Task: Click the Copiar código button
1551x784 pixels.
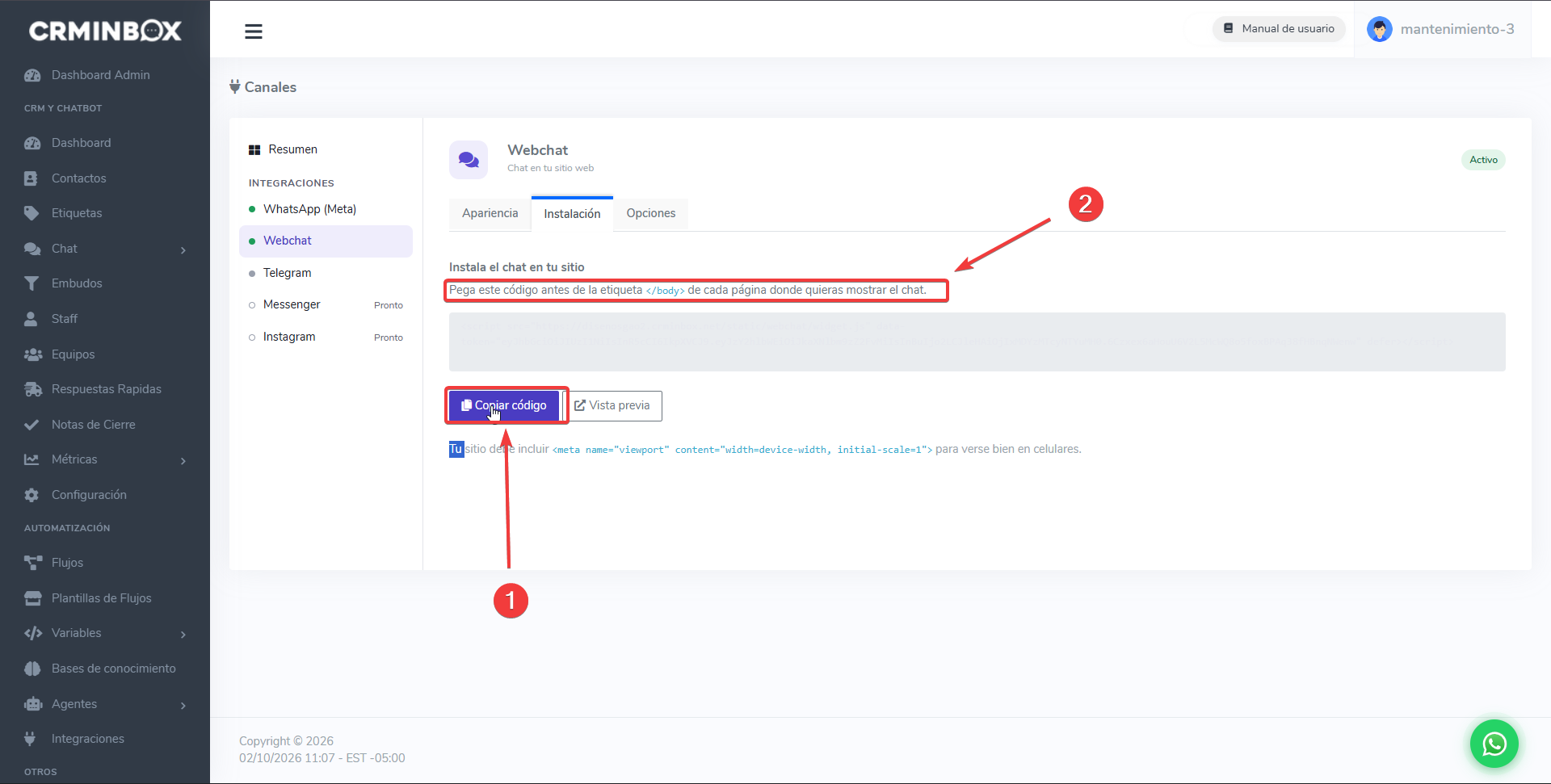Action: (504, 405)
